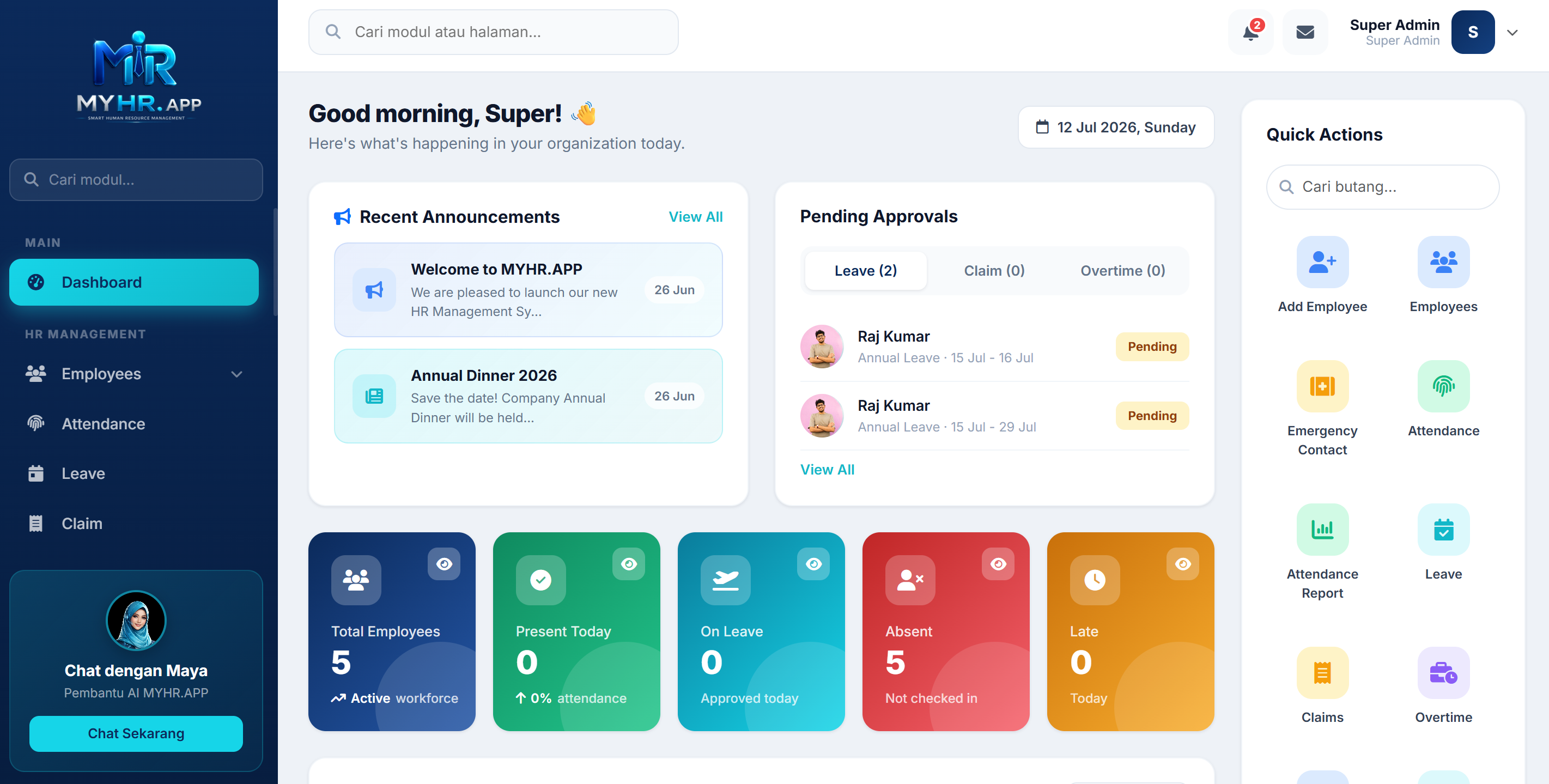Image resolution: width=1549 pixels, height=784 pixels.
Task: Click Pending badge for 15 Jul - 16 Jul leave
Action: (1152, 347)
